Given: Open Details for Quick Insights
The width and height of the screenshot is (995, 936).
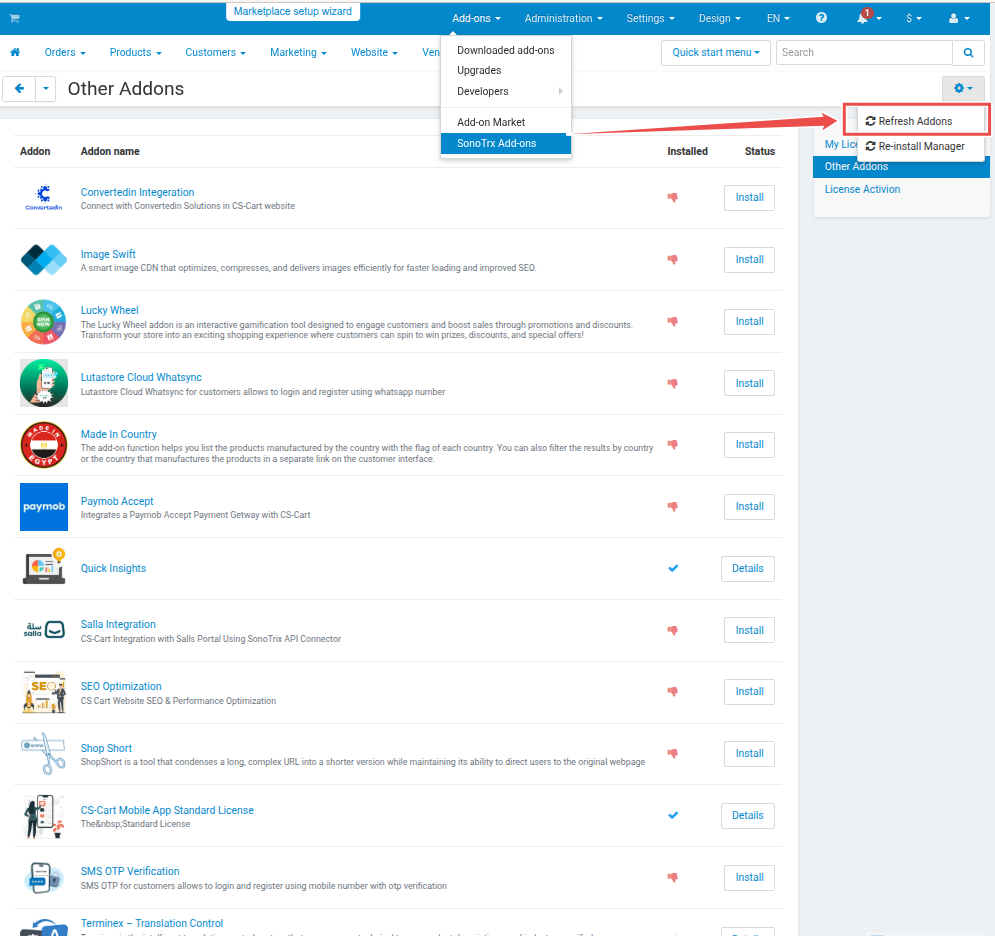Looking at the screenshot, I should click(747, 568).
